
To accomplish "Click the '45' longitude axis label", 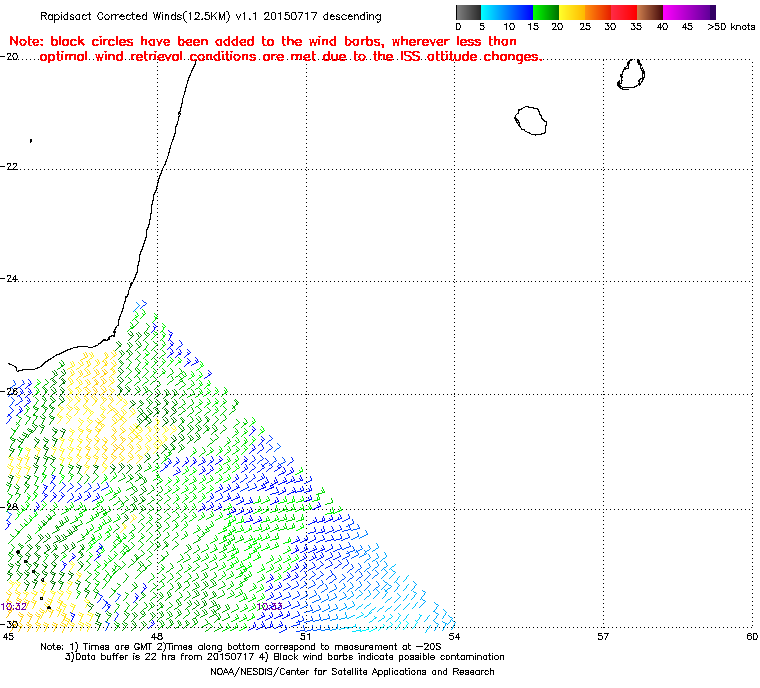I will (x=8, y=636).
